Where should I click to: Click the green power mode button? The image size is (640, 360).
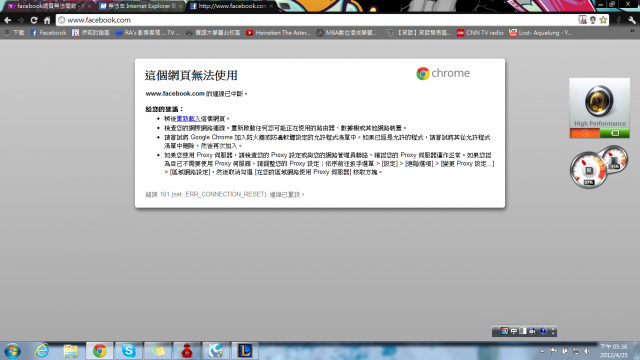pyautogui.click(x=615, y=133)
